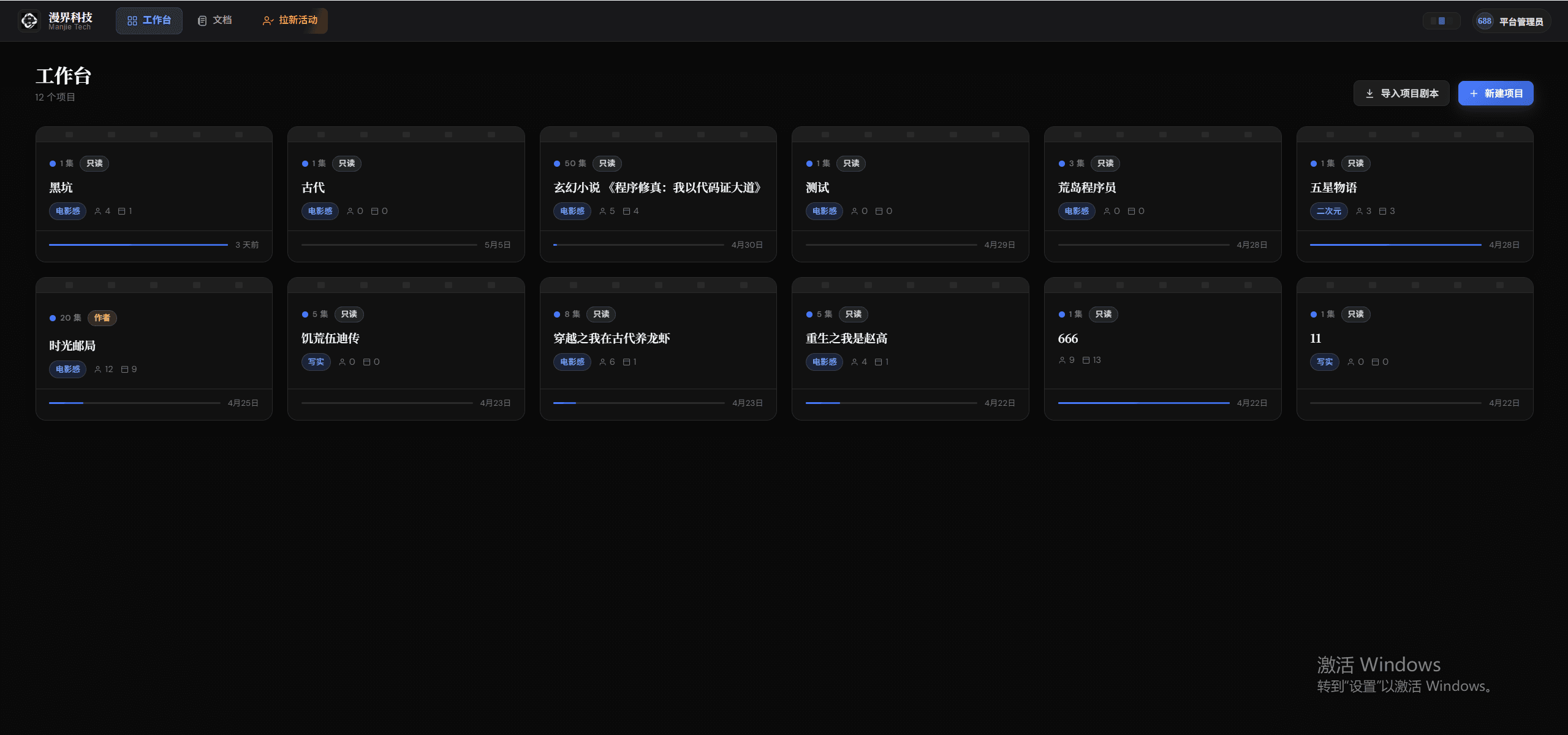Image resolution: width=1568 pixels, height=735 pixels.
Task: Open the 拉新活动 tab
Action: (x=290, y=21)
